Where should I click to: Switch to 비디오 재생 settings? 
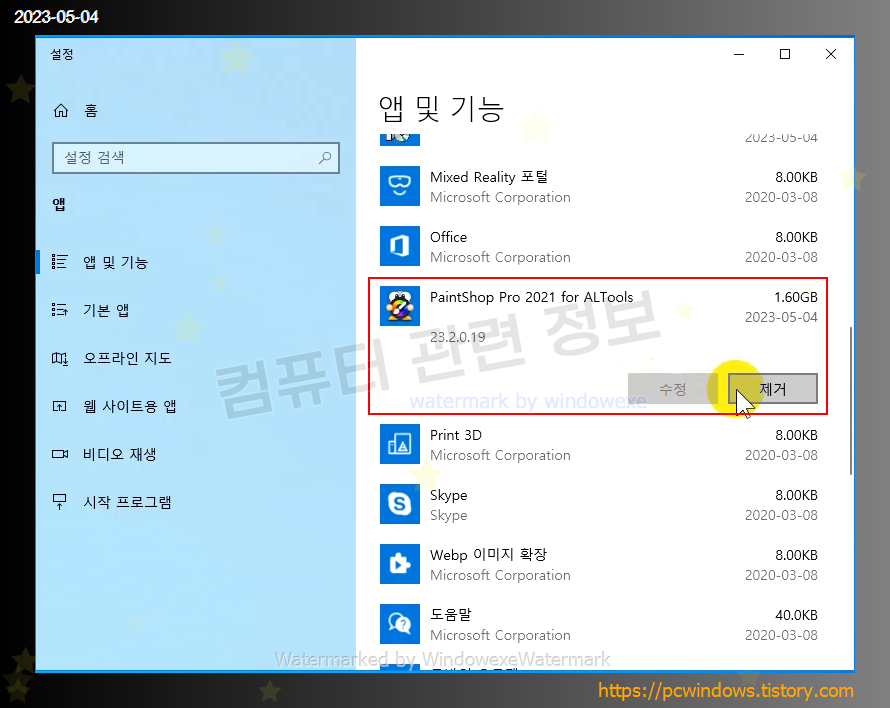pos(120,454)
